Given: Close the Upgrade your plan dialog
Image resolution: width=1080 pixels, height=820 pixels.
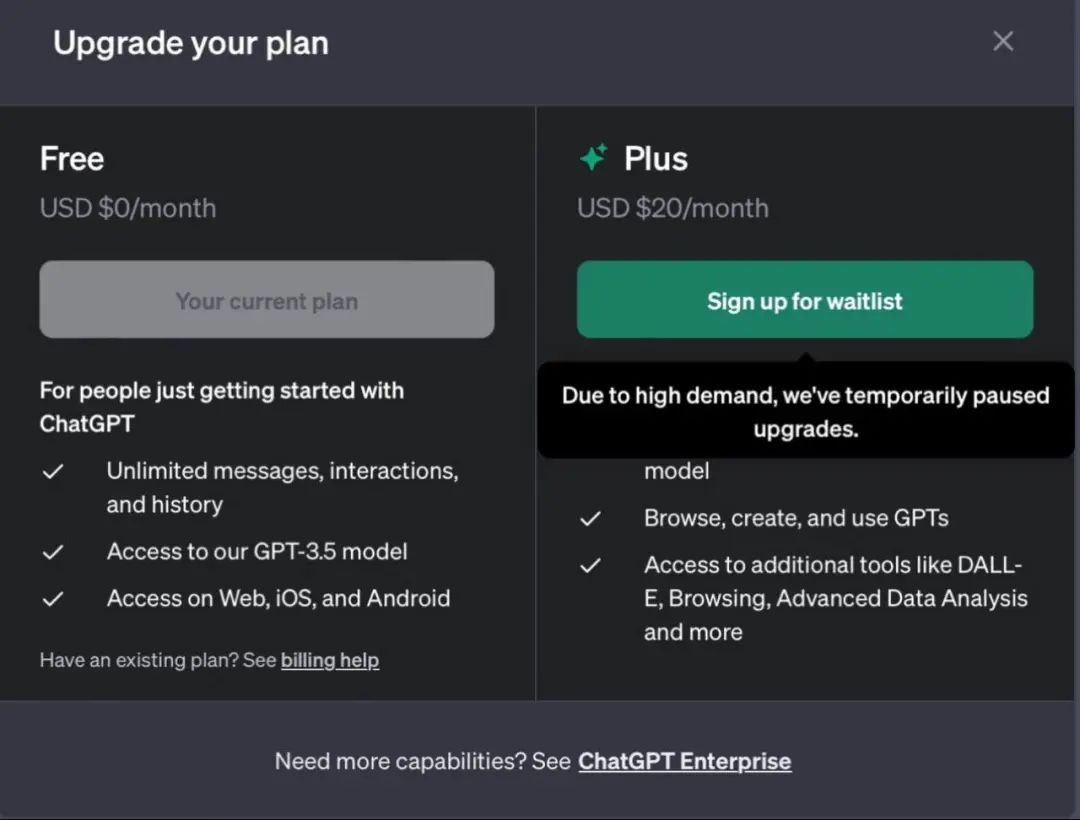Looking at the screenshot, I should 1003,41.
